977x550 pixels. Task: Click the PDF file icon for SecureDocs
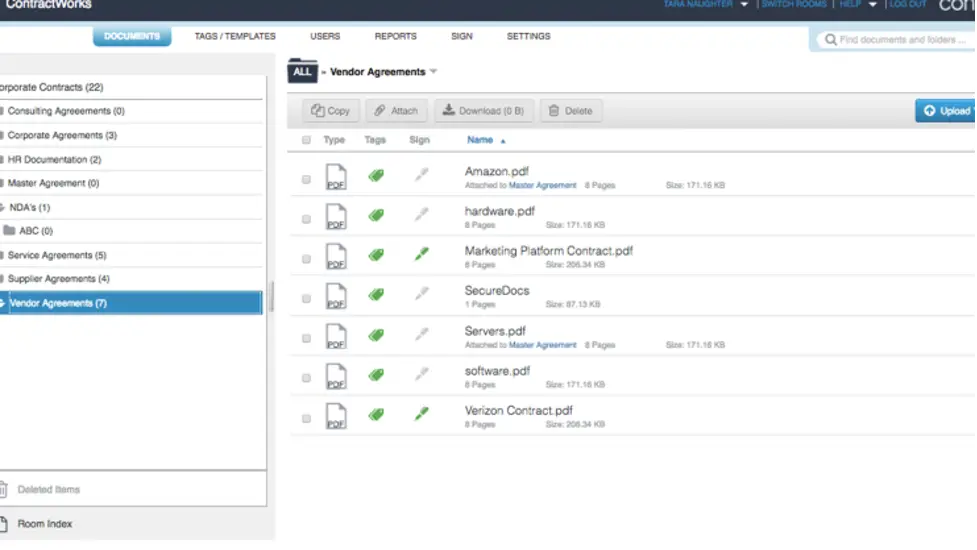click(x=336, y=296)
